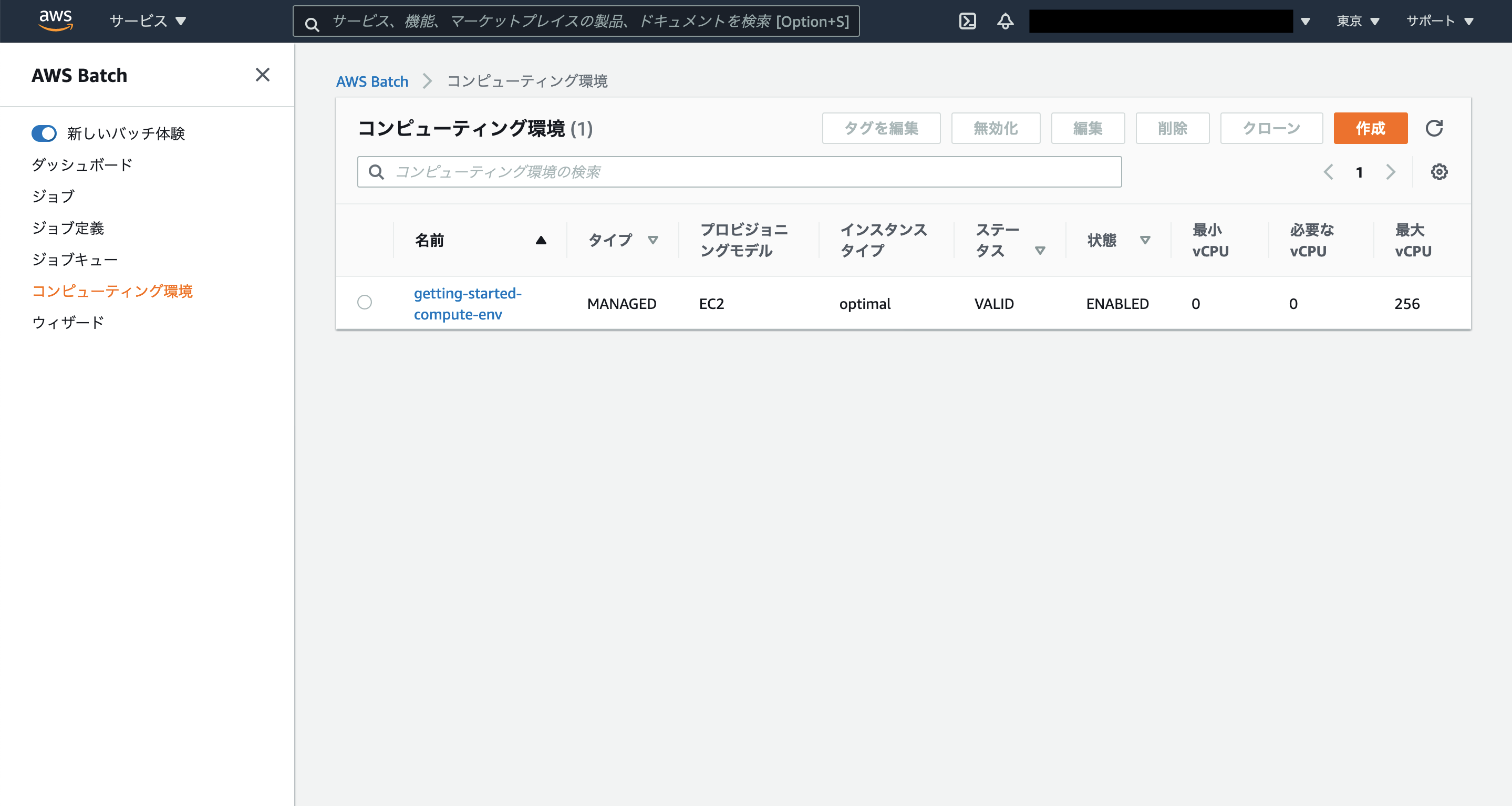Click the タグを編集 button
The height and width of the screenshot is (806, 1512).
pyautogui.click(x=881, y=128)
